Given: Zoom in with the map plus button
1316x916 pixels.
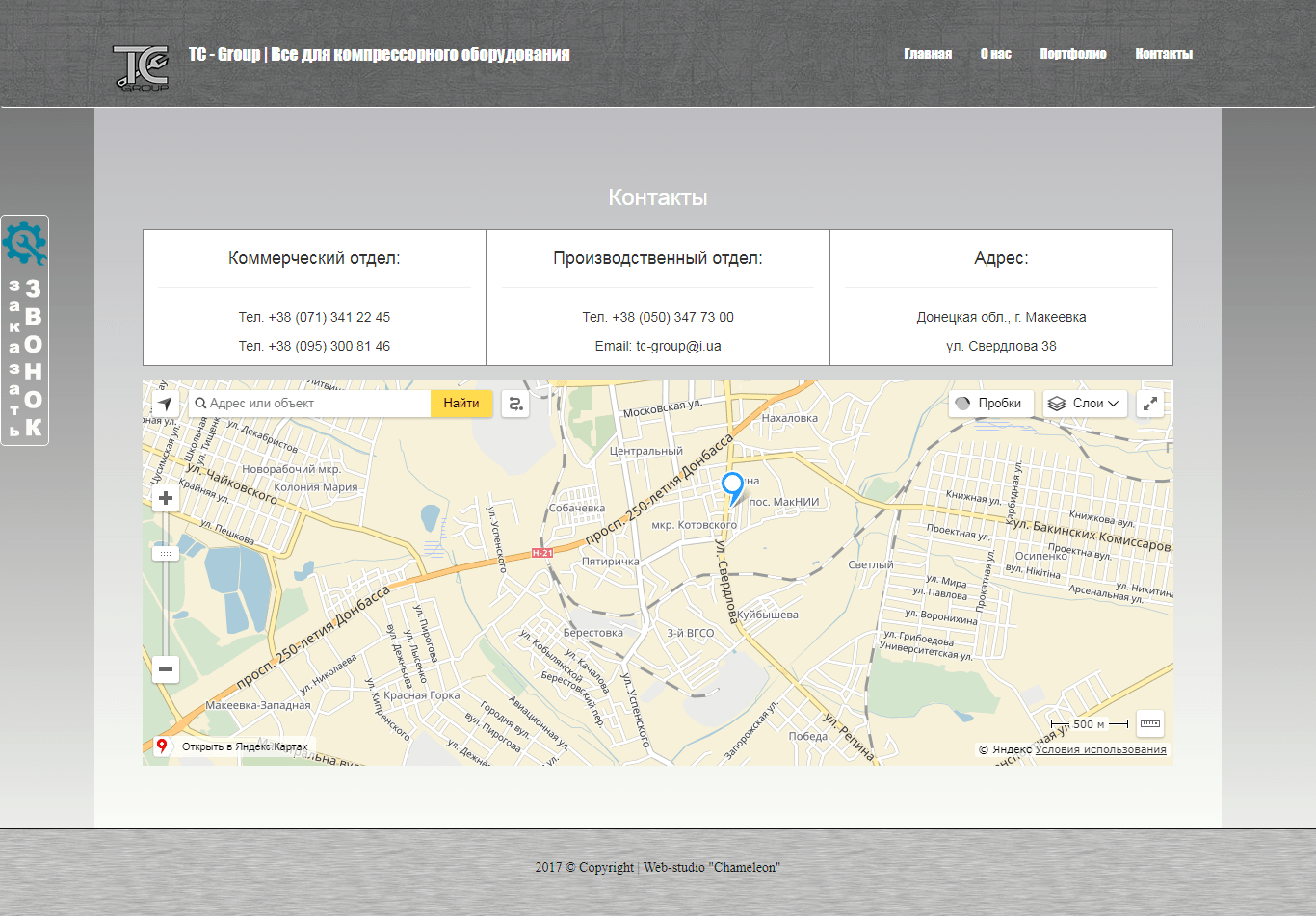Looking at the screenshot, I should tap(166, 498).
